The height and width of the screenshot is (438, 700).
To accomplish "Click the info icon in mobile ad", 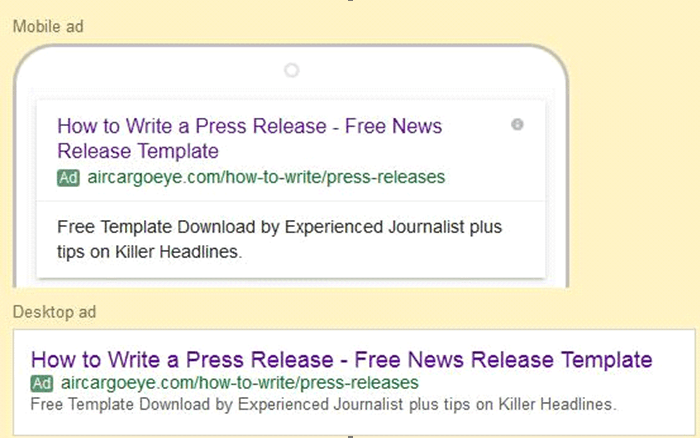I will (517, 124).
